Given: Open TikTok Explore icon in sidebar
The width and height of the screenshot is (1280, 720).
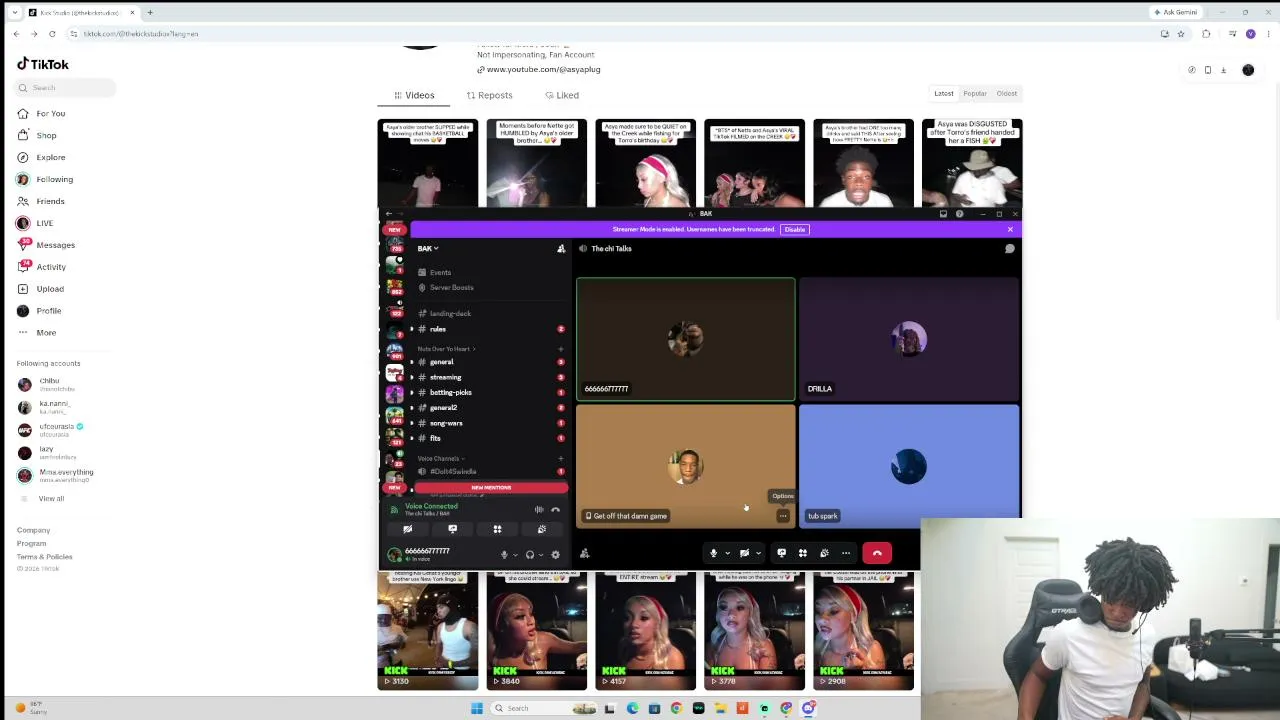Looking at the screenshot, I should (x=23, y=157).
